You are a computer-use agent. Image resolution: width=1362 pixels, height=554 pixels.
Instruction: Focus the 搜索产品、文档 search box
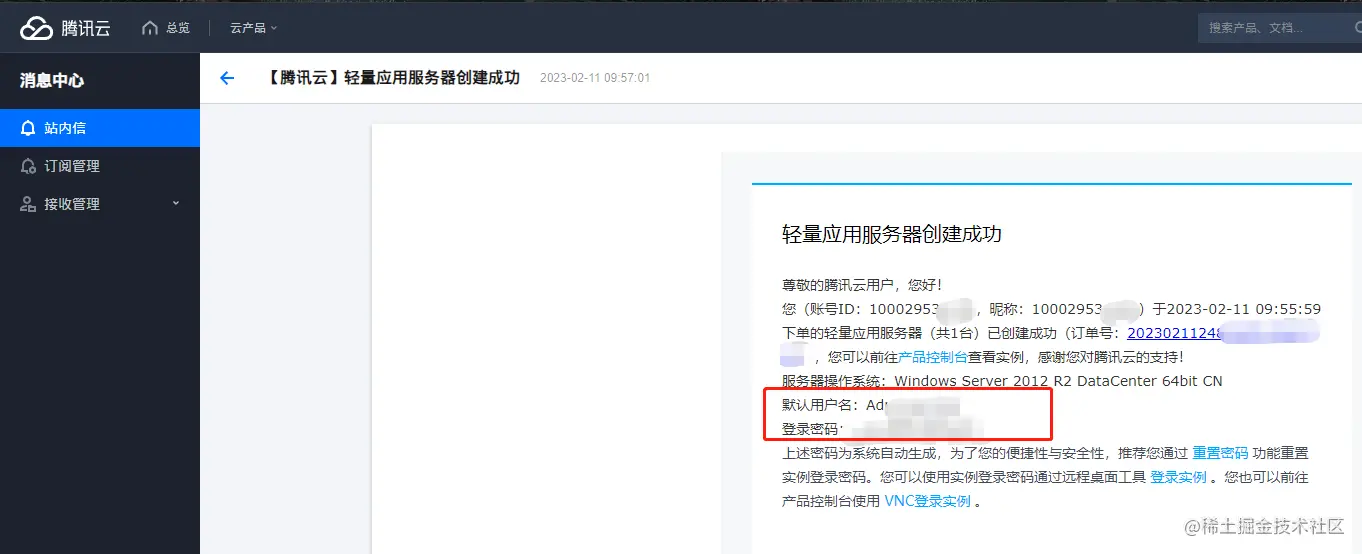pyautogui.click(x=1280, y=28)
